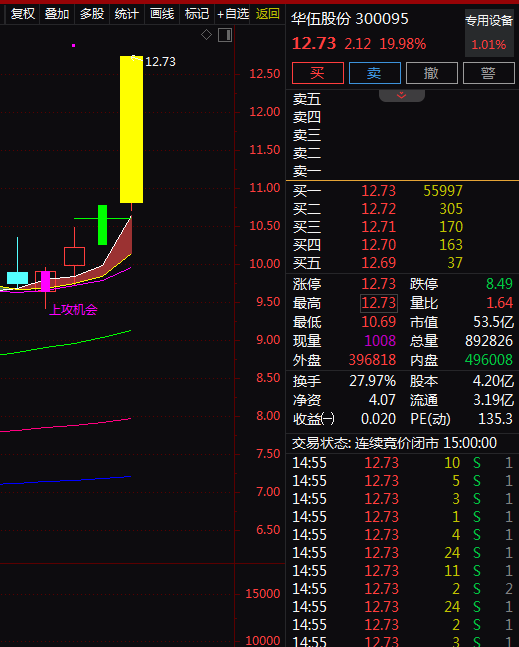Click the yellow 返回 return button

click(x=268, y=14)
